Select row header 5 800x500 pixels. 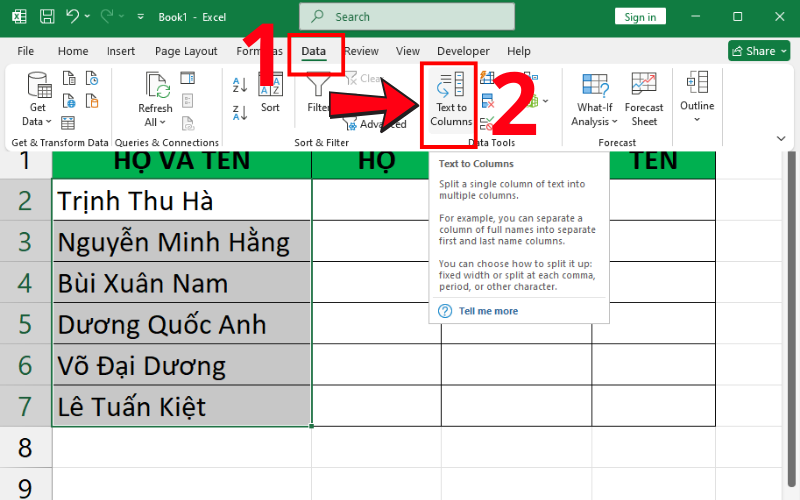tap(26, 323)
